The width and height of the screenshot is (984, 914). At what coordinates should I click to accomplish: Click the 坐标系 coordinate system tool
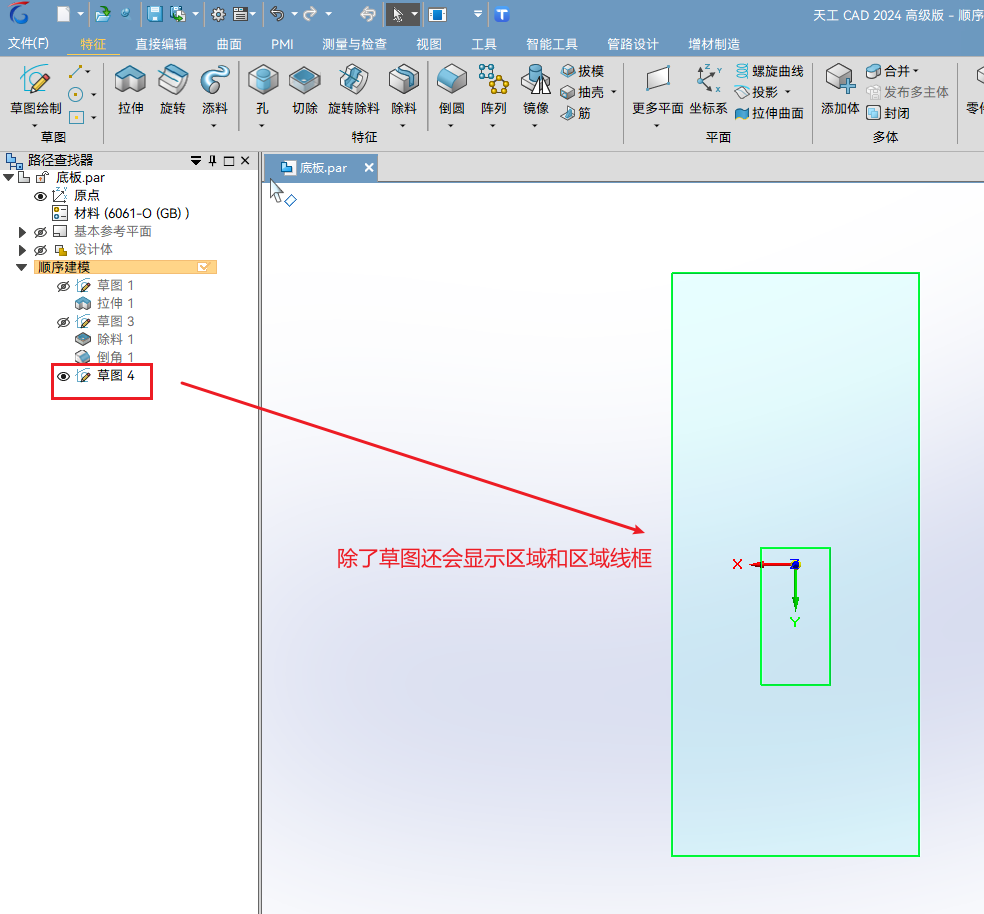(708, 90)
